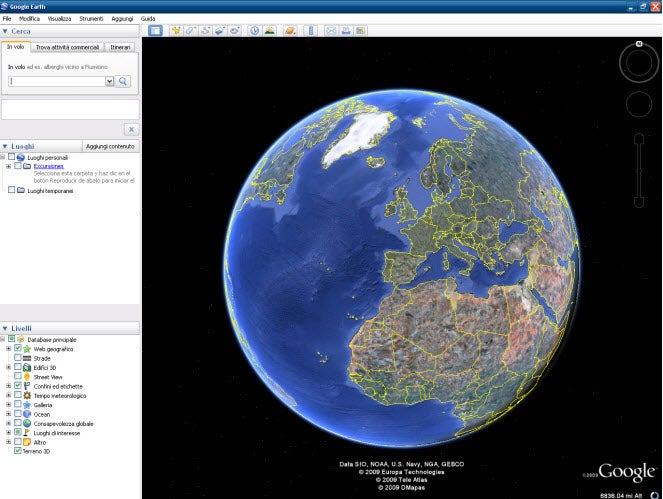Open the Modifica menu
The width and height of the screenshot is (663, 499).
click(29, 19)
